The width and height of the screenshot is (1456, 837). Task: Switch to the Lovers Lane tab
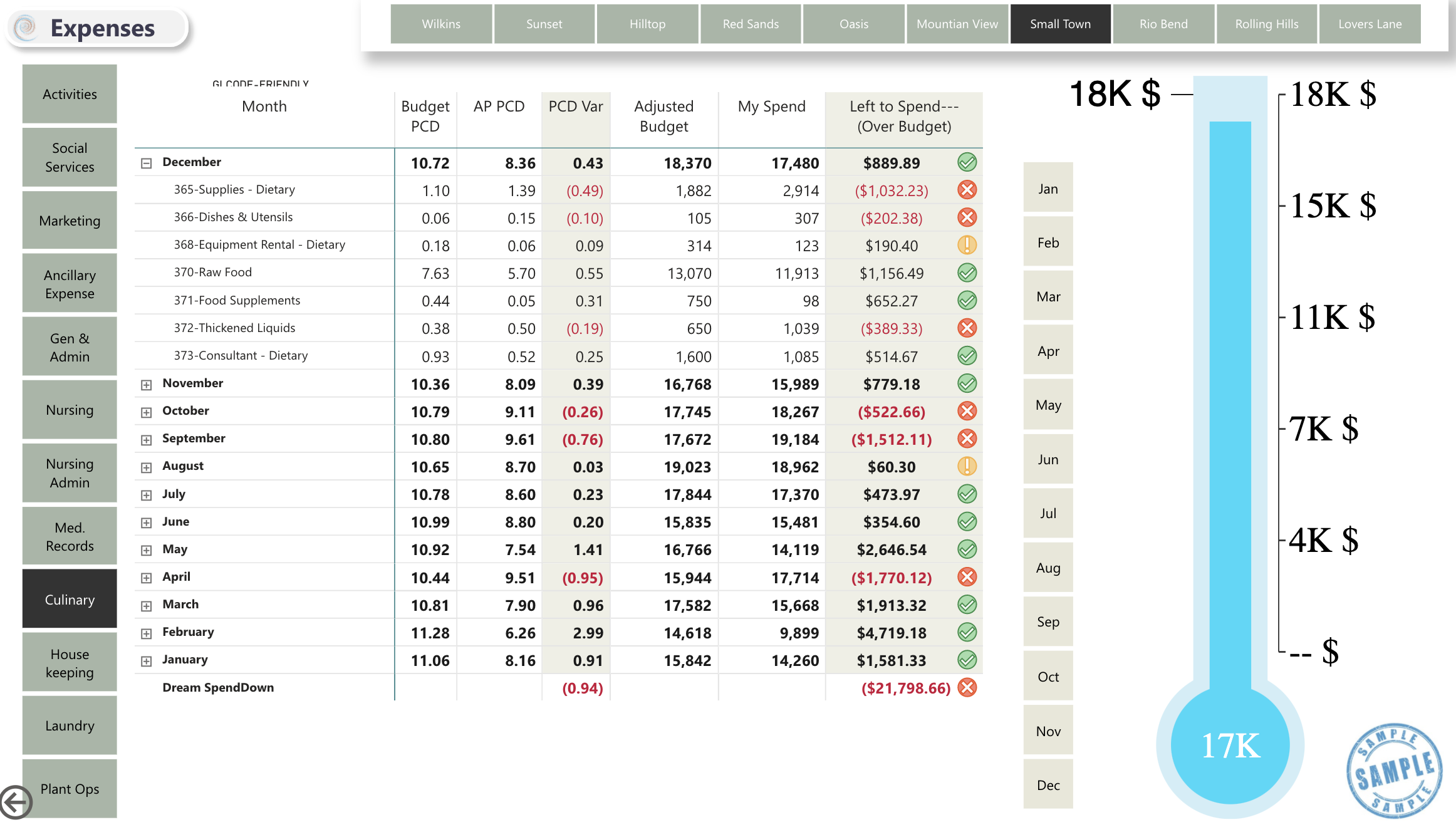coord(1370,24)
